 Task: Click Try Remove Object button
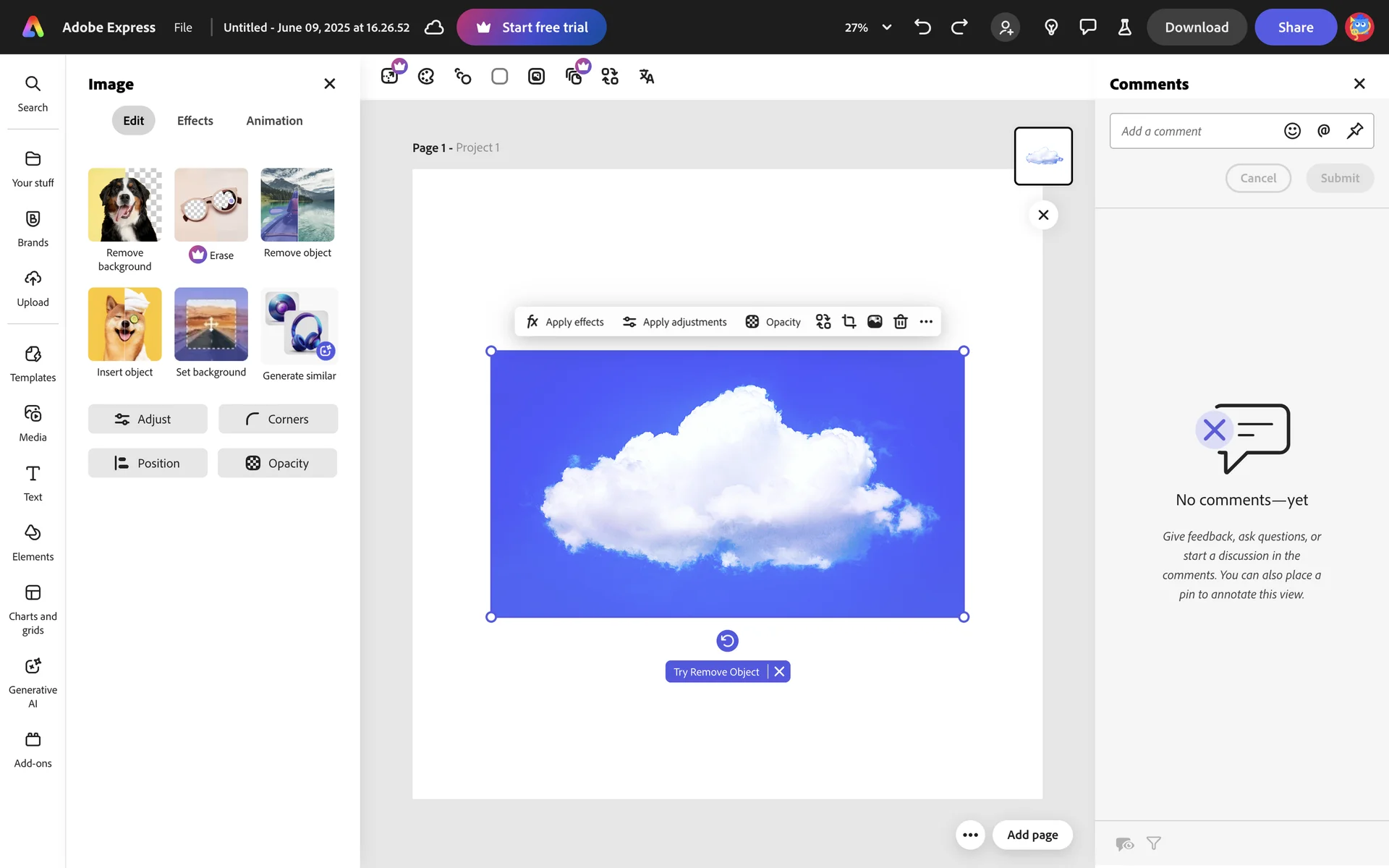[x=716, y=672]
